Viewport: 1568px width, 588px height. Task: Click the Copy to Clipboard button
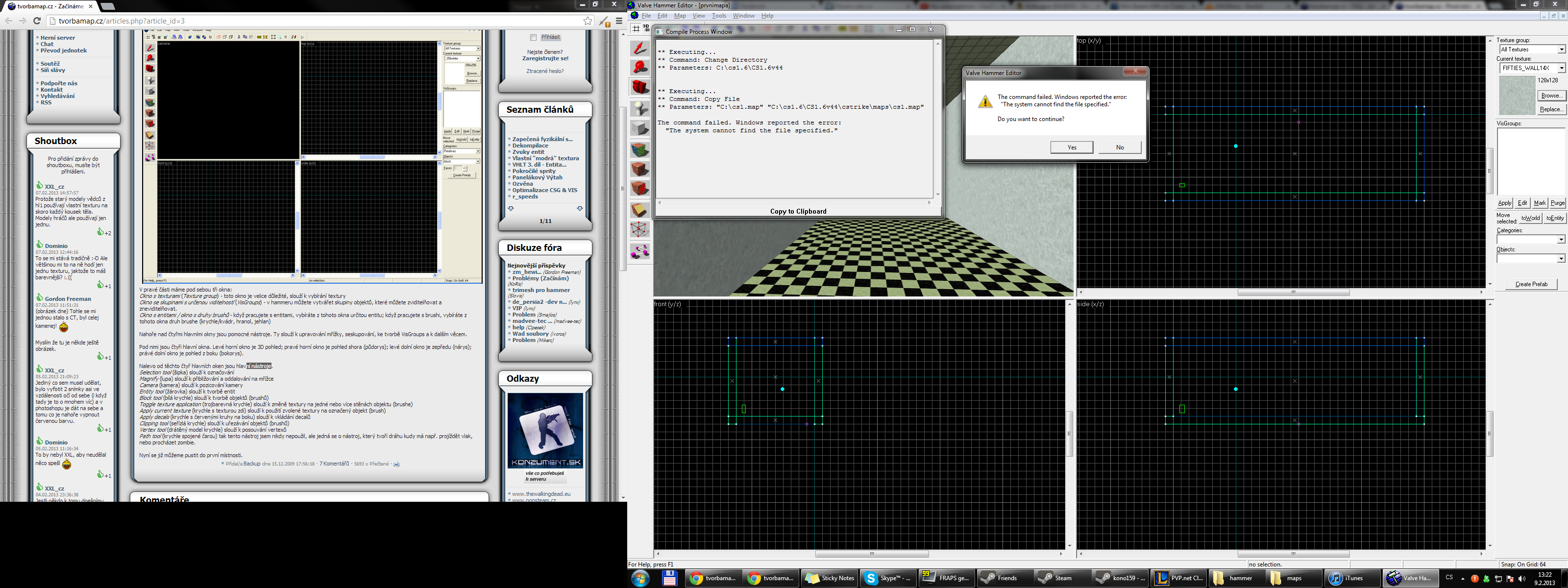click(x=798, y=211)
